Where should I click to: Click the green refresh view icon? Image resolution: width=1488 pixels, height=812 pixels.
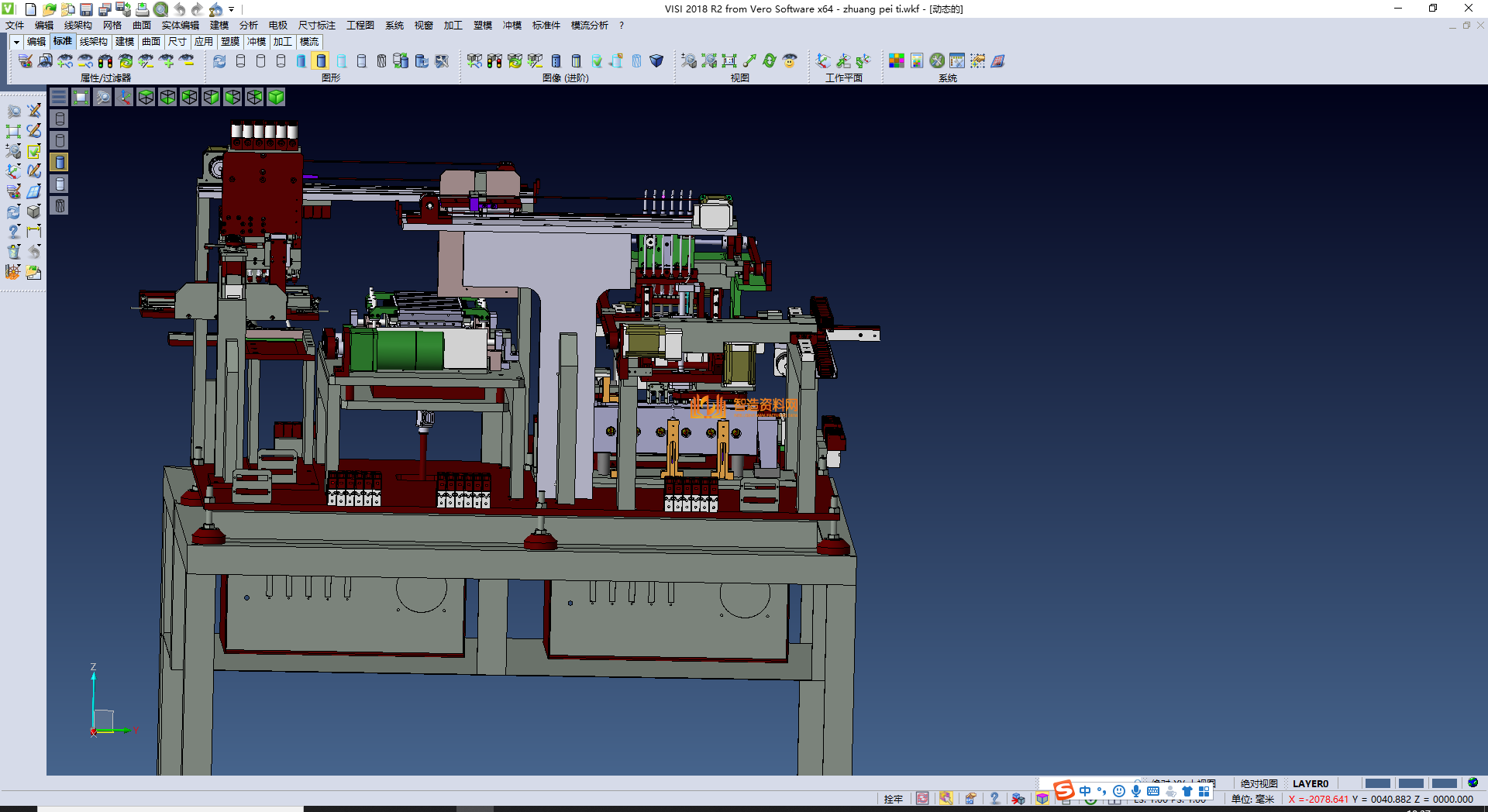point(769,61)
